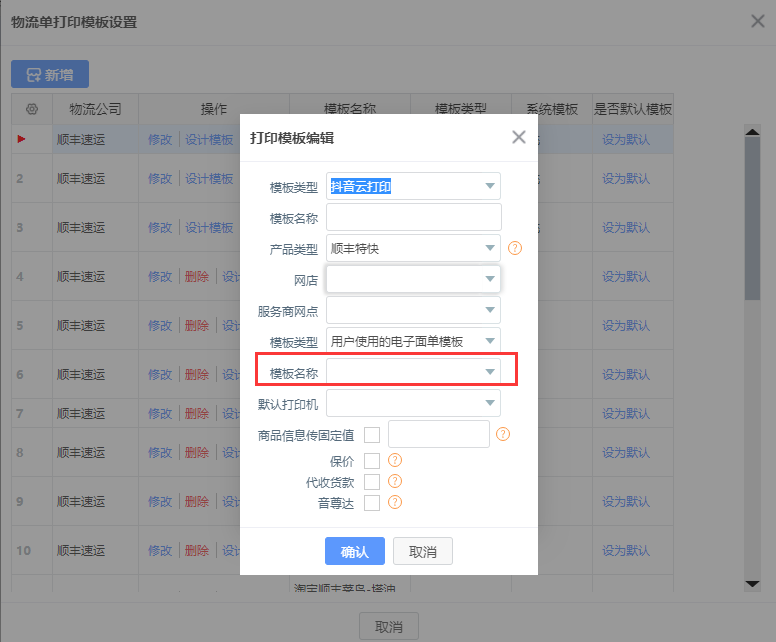Click 设为默认 in row 3
This screenshot has height=642, width=776.
click(626, 227)
